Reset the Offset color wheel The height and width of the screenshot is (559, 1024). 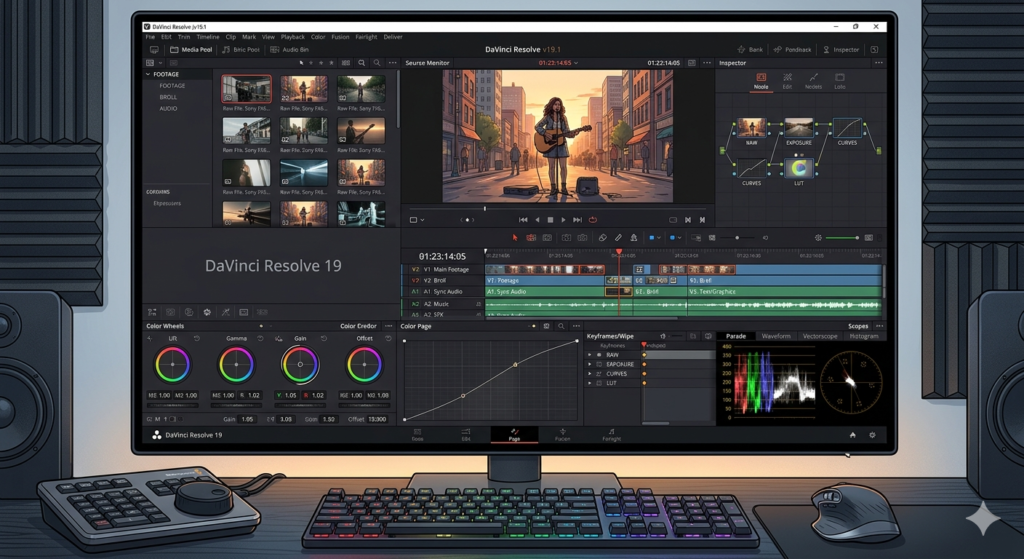click(x=388, y=338)
